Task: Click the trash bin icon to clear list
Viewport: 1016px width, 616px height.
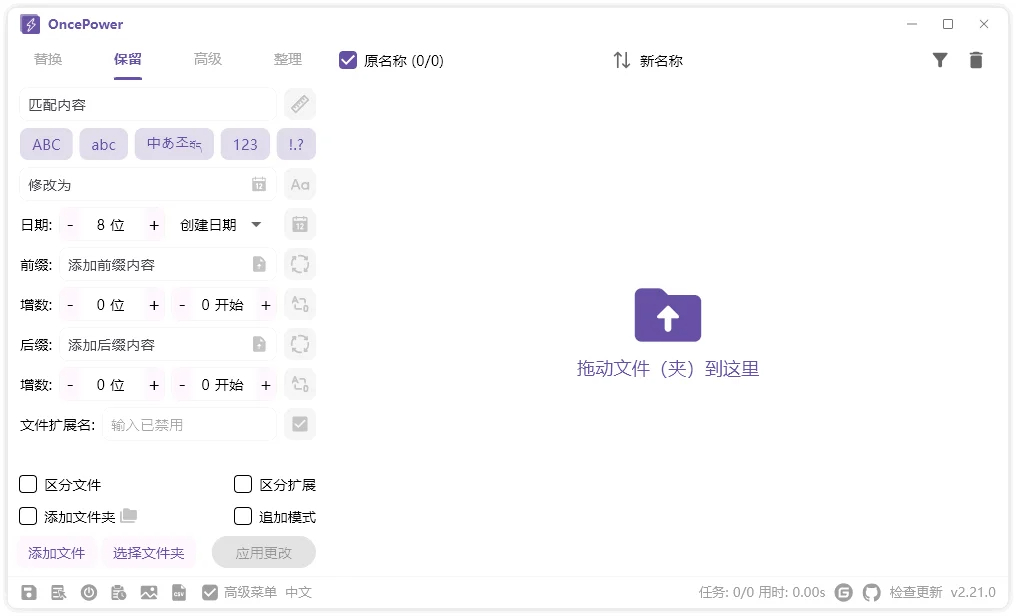Action: (975, 61)
